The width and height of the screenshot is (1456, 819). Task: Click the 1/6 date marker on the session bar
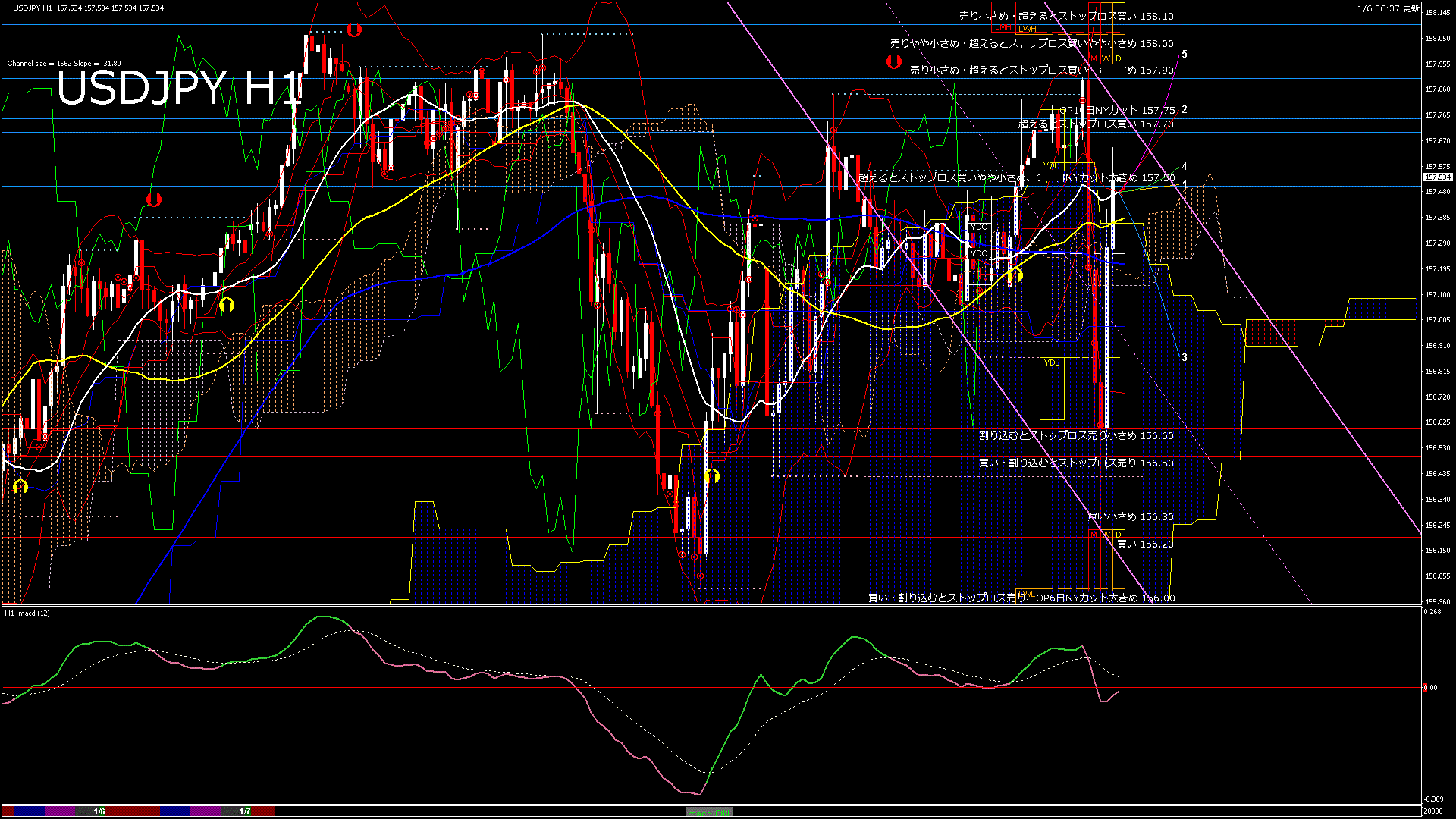pyautogui.click(x=99, y=811)
